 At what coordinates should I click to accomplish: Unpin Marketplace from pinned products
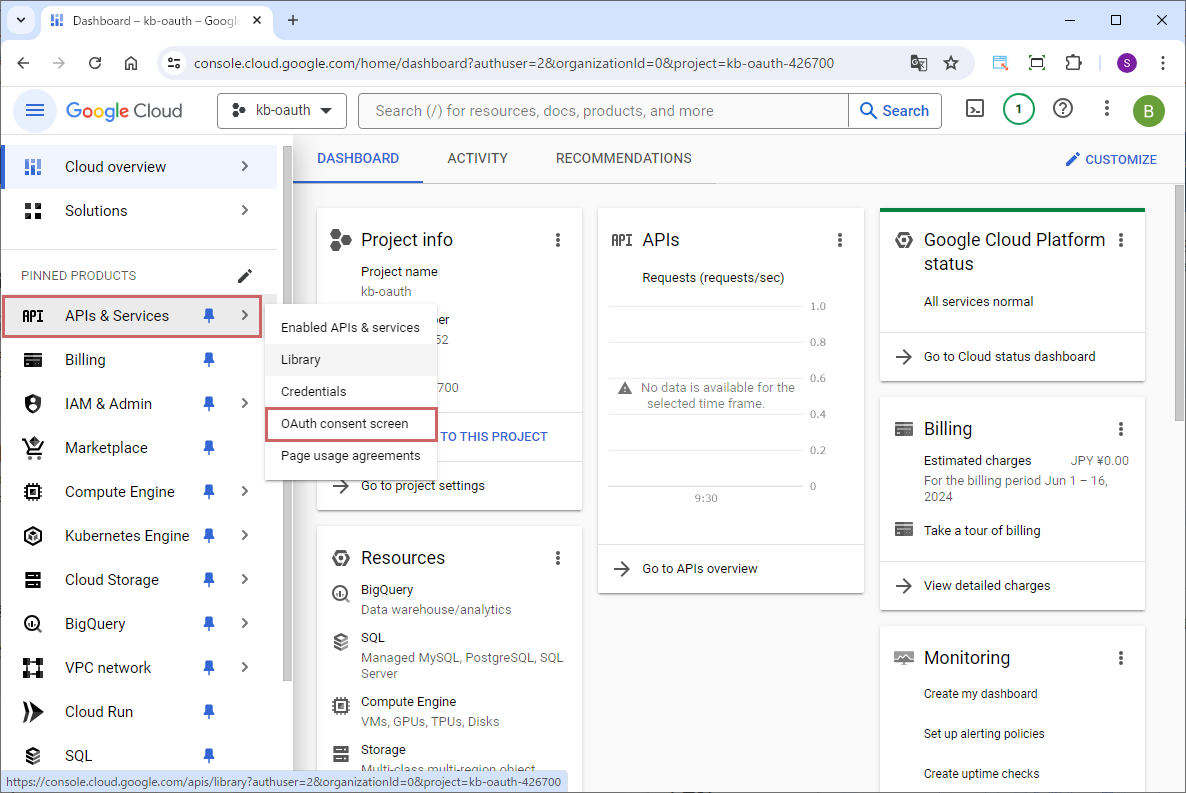(209, 448)
